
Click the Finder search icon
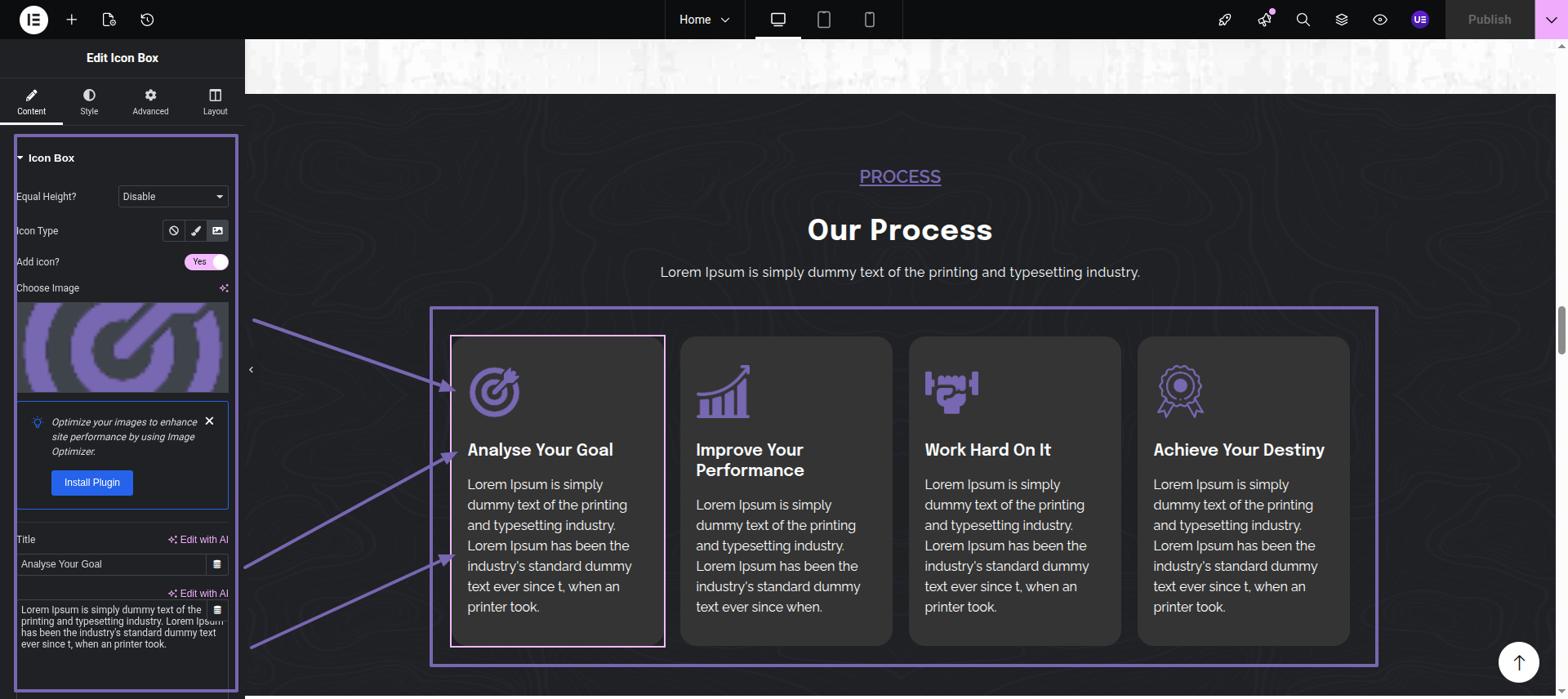(x=1303, y=20)
